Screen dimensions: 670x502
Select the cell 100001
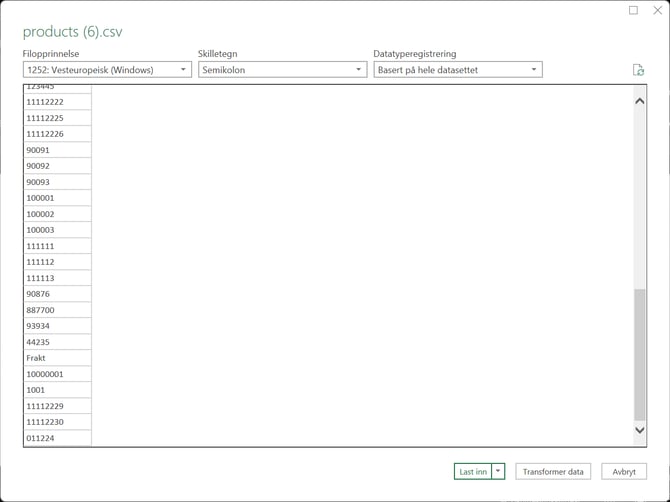[58, 198]
